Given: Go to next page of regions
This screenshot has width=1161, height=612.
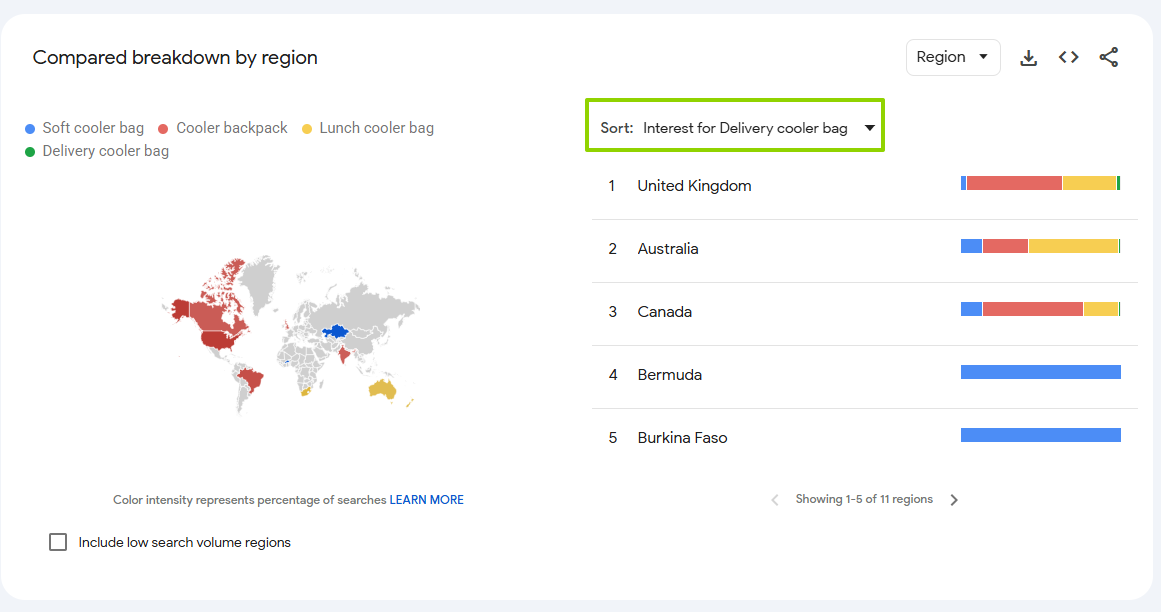Looking at the screenshot, I should click(954, 500).
